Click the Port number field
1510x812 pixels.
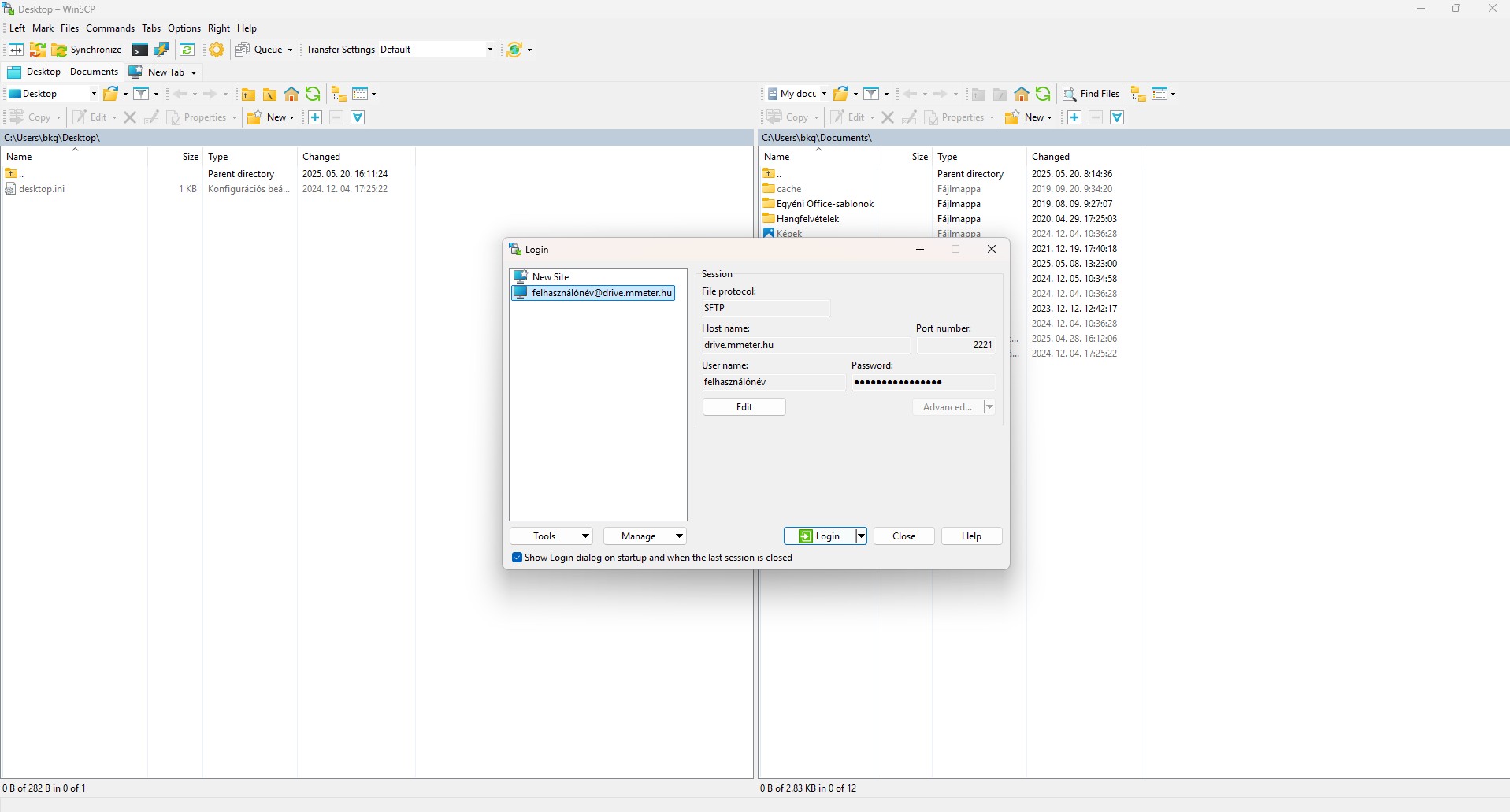[955, 345]
